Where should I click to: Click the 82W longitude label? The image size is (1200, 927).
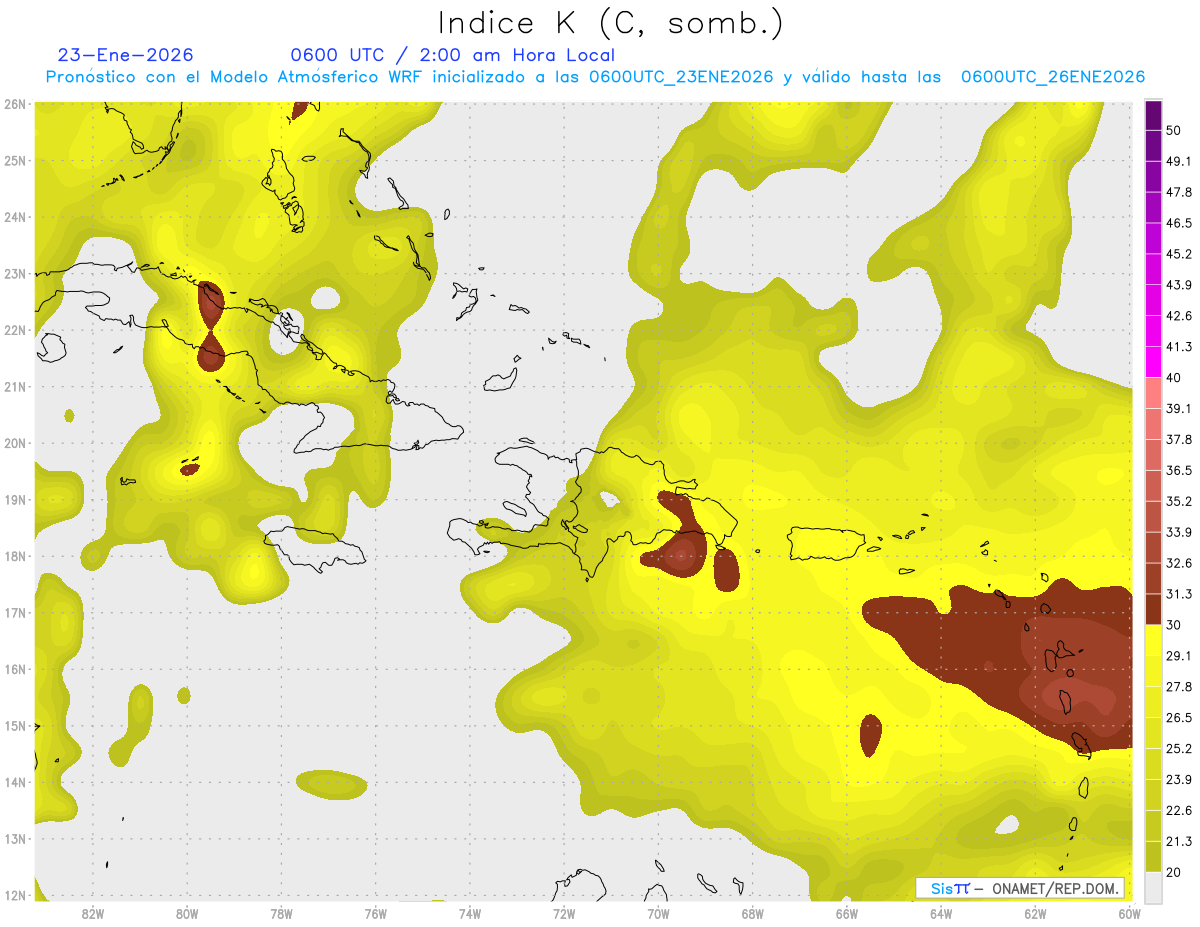tap(92, 913)
